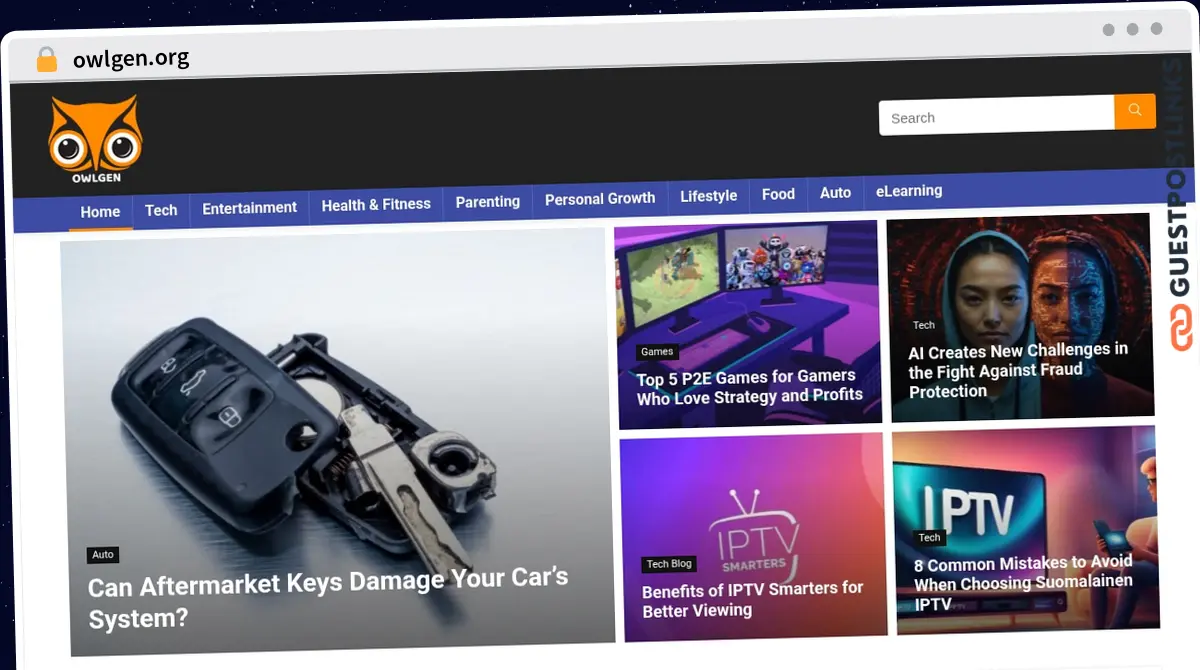Open the eLearning menu item
The height and width of the screenshot is (670, 1200).
pyautogui.click(x=909, y=190)
